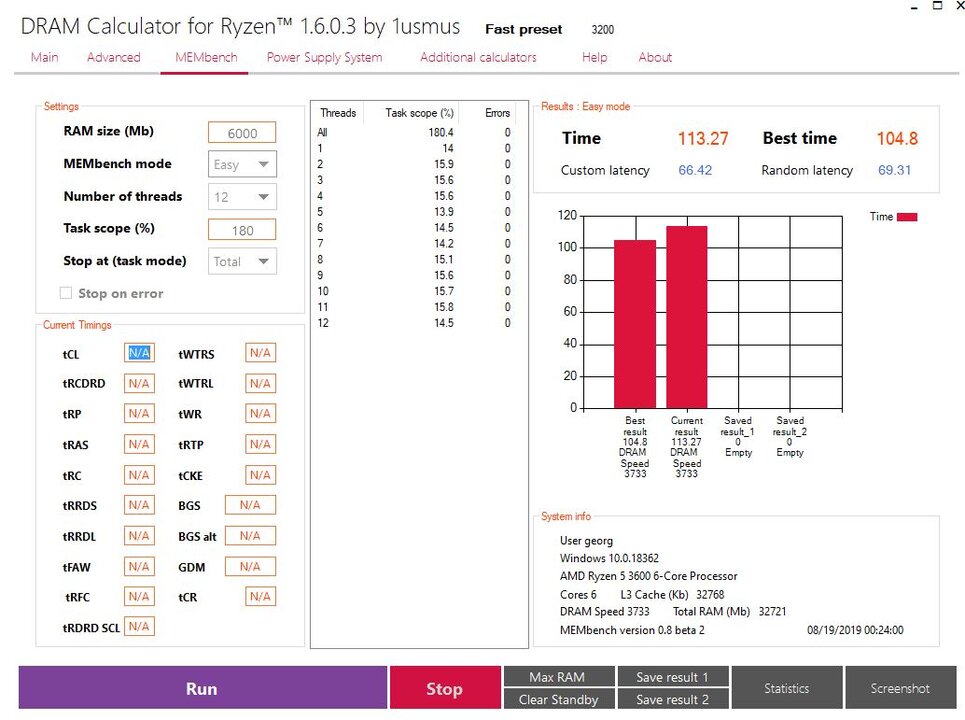This screenshot has height=720, width=965.
Task: Click the Best time value 104.8
Action: pyautogui.click(x=897, y=138)
